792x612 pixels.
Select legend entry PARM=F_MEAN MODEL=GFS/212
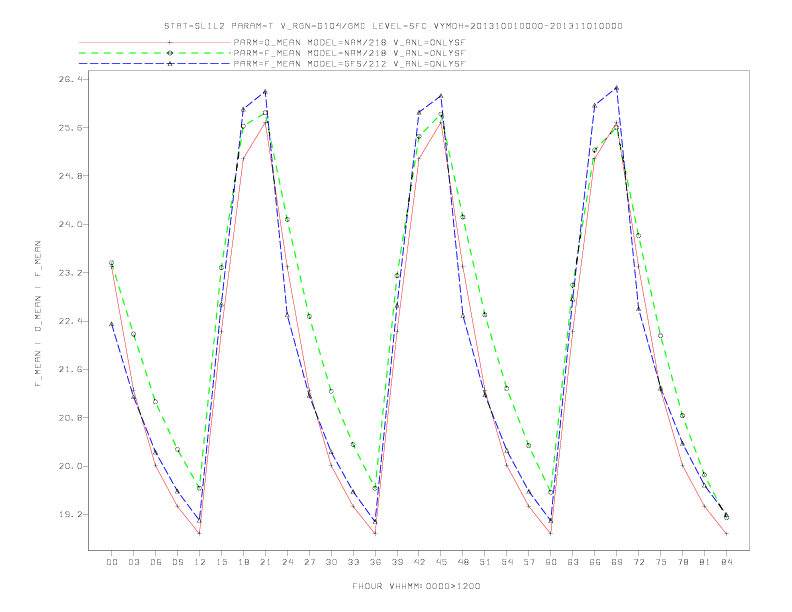[x=350, y=64]
